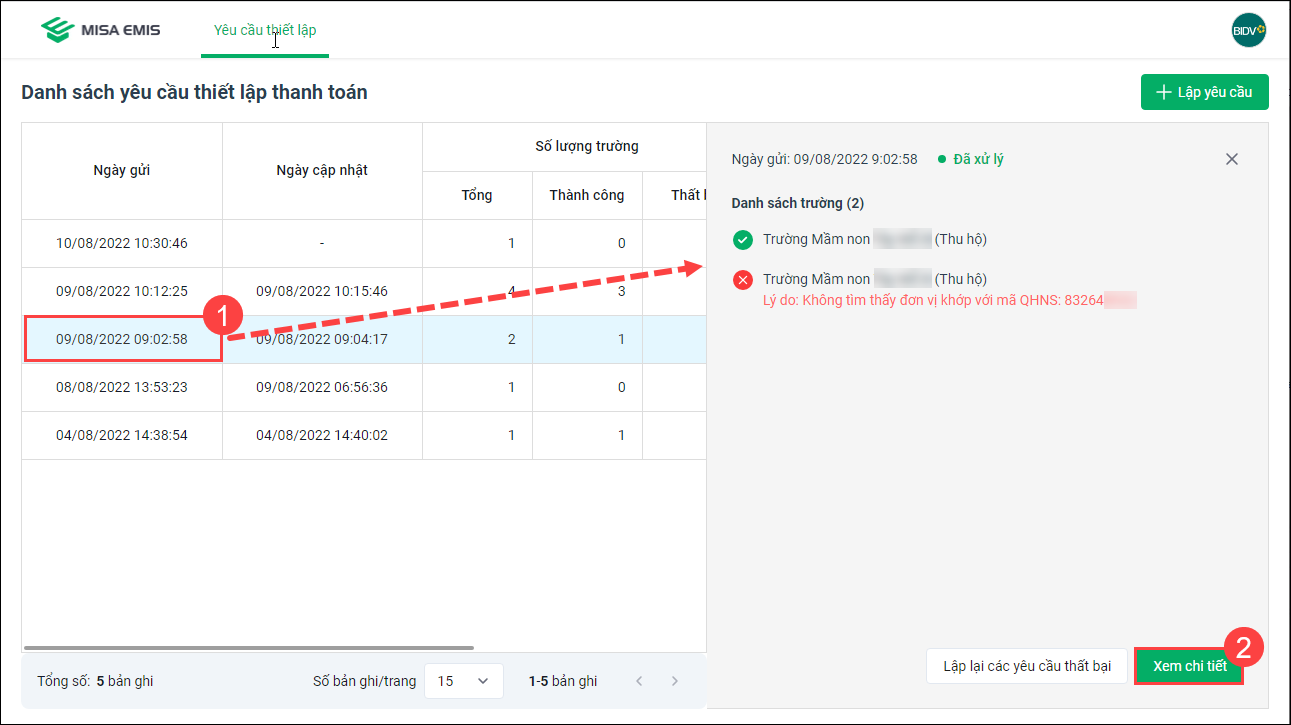Viewport: 1291px width, 725px height.
Task: Click the red failure X icon
Action: click(x=743, y=280)
